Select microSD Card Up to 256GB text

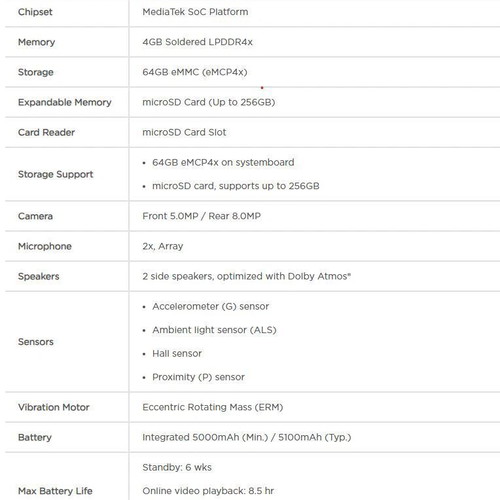coord(209,102)
